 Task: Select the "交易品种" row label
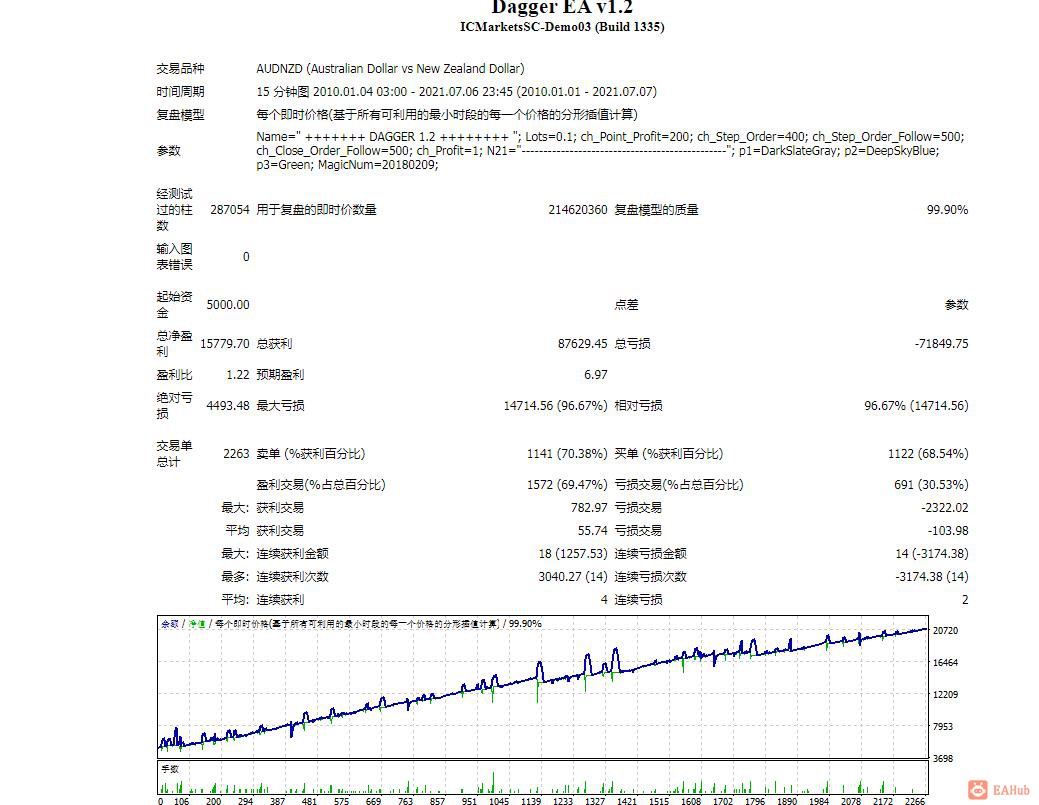(x=180, y=68)
